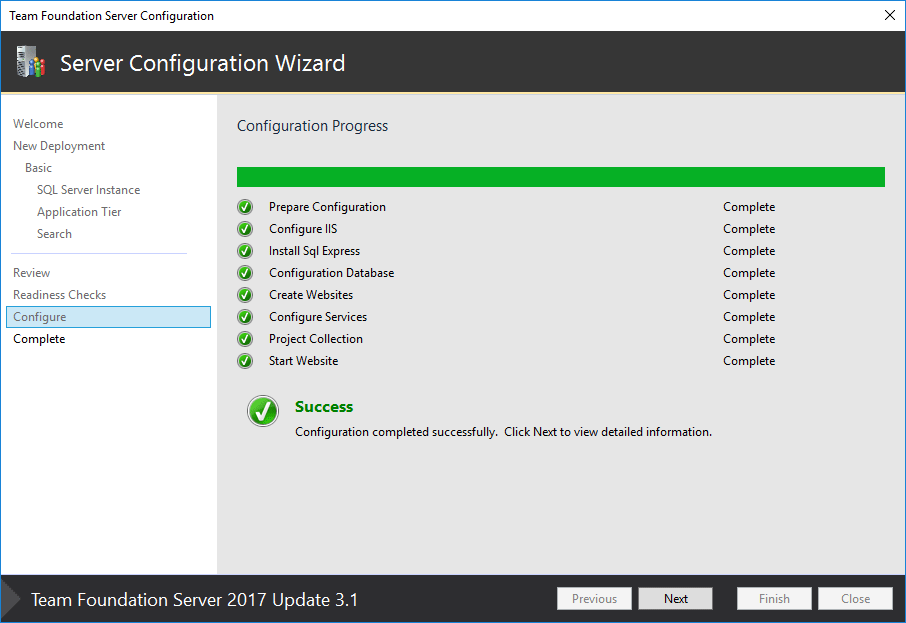
Task: Click the Project Collection step label
Action: 315,339
